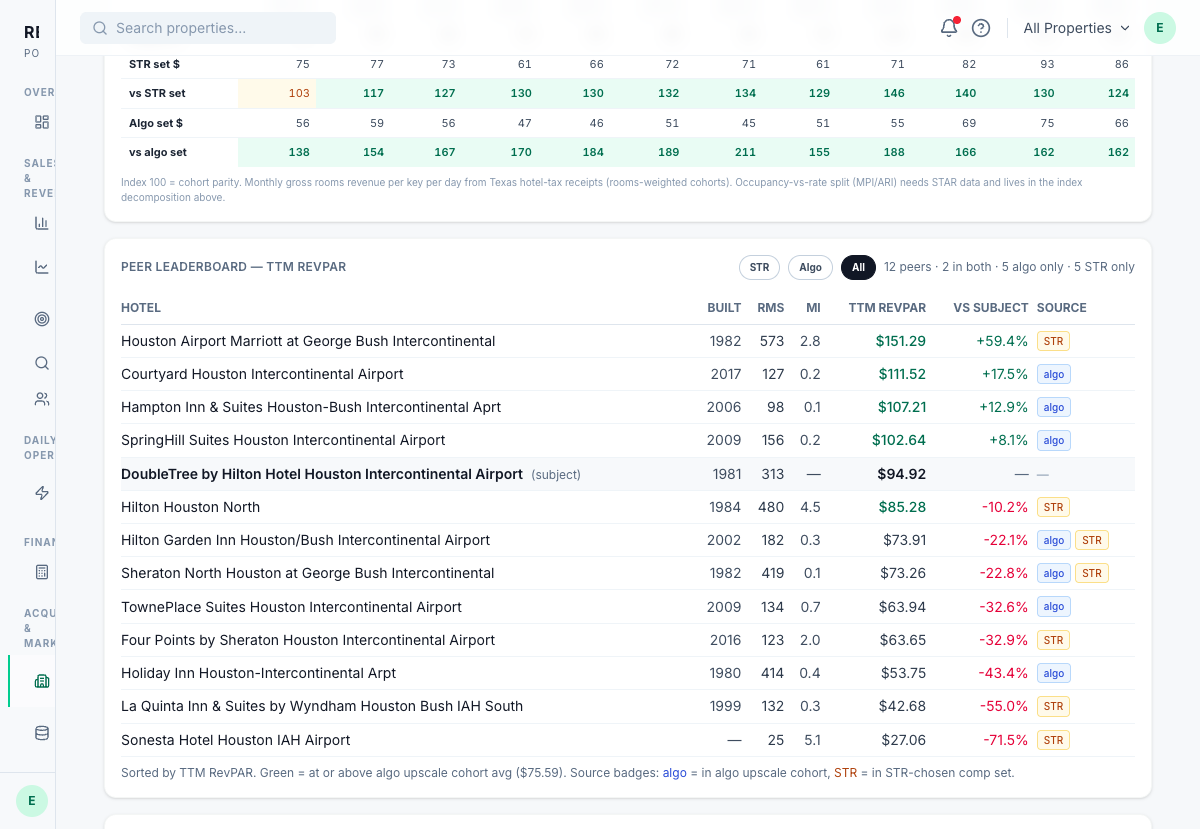Select La Quinta Inn & Suites row
Image resolution: width=1200 pixels, height=829 pixels.
coord(628,706)
